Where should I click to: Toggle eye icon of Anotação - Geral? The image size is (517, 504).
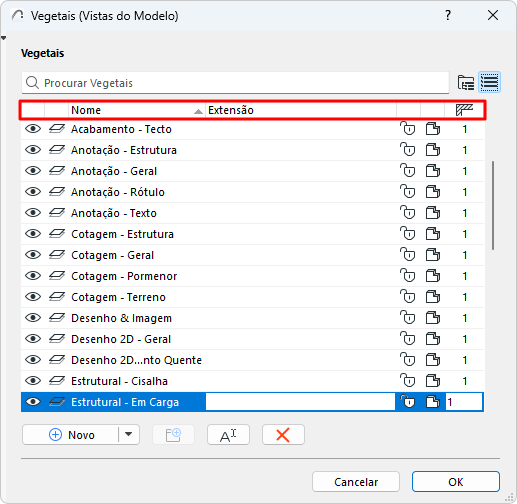tap(33, 171)
